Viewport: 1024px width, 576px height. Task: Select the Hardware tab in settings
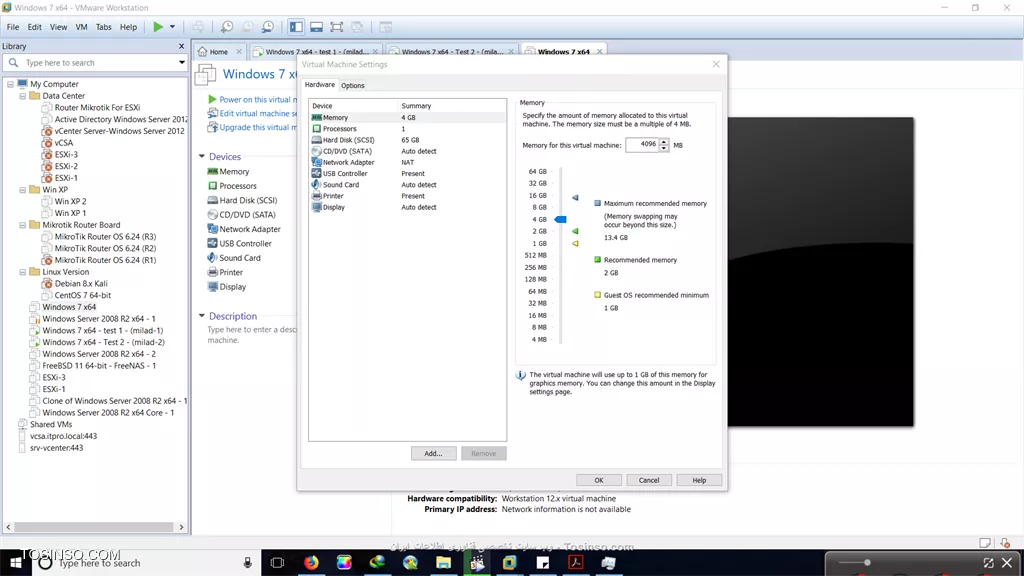(x=320, y=85)
